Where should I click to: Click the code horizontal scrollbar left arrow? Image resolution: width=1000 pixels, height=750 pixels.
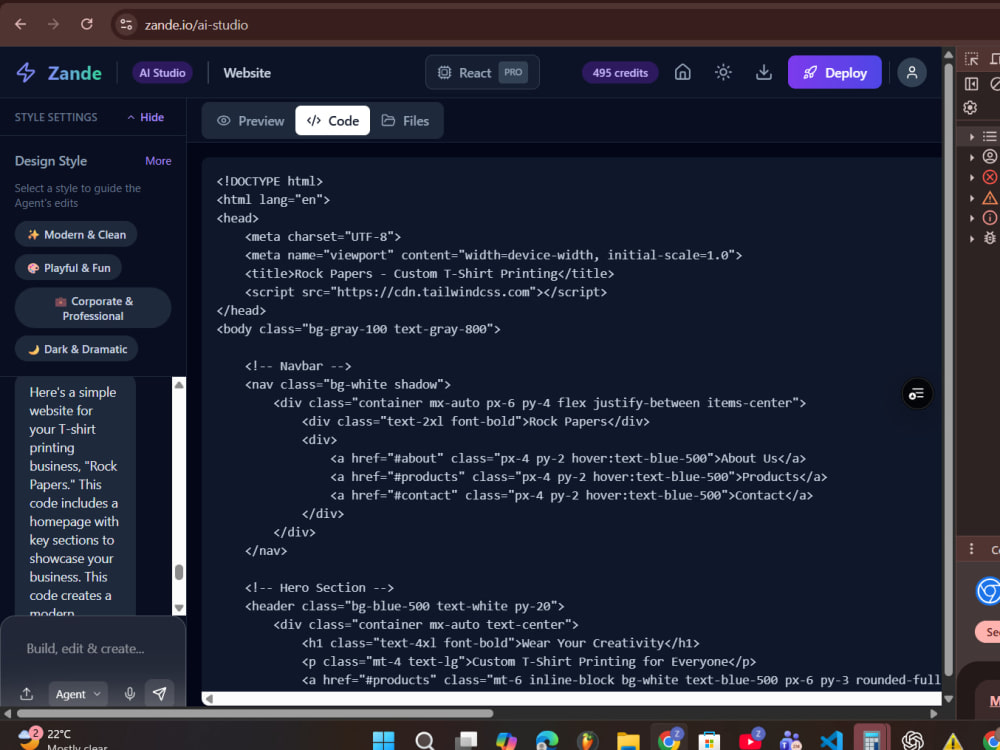[209, 698]
